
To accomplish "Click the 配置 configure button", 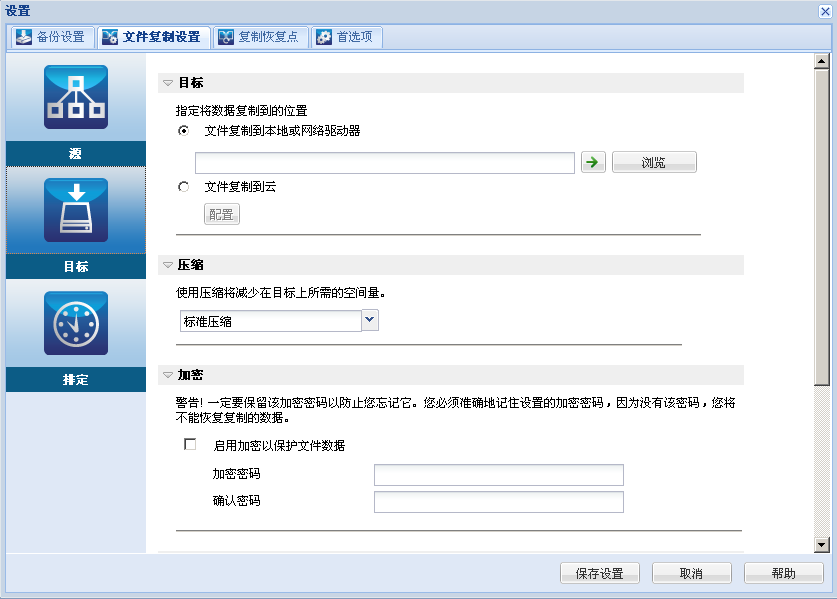I will (222, 215).
